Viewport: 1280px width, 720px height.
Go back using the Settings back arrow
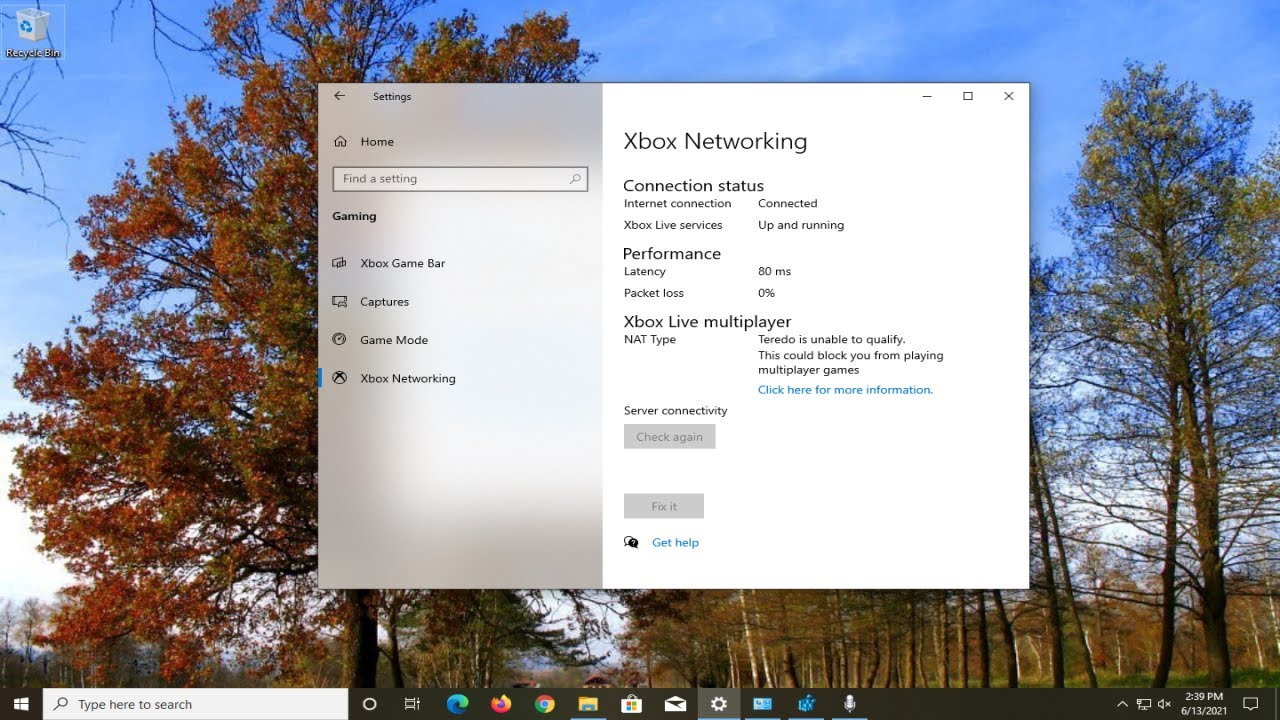point(340,97)
